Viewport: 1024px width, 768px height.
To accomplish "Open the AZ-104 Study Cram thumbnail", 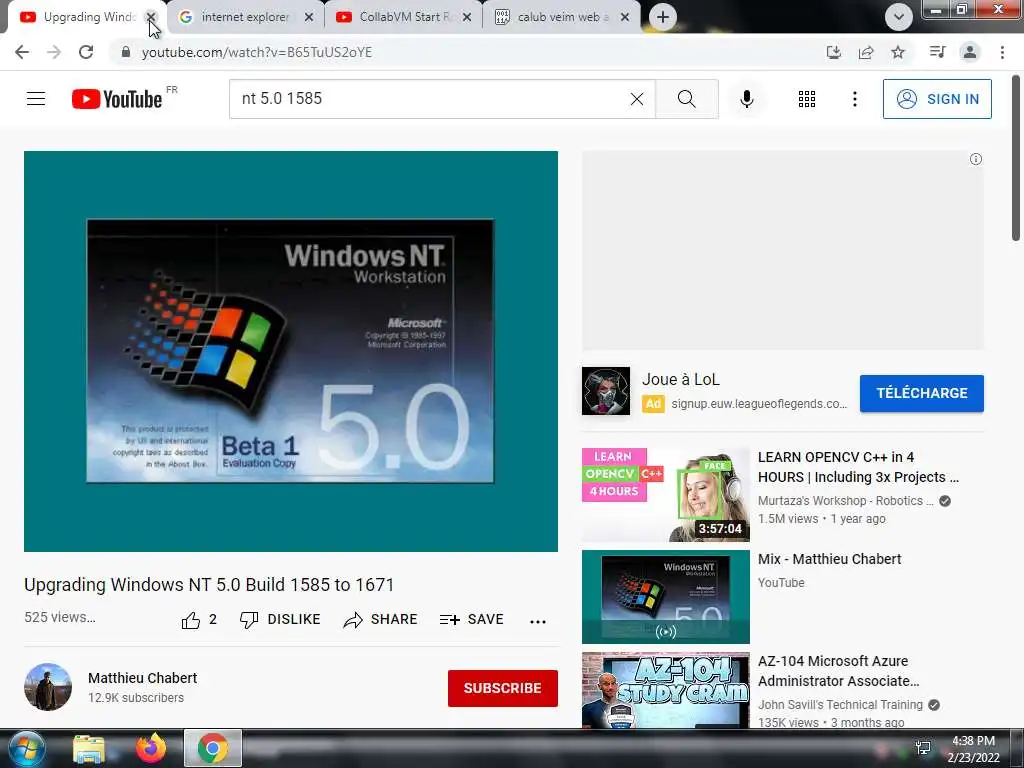I will (x=665, y=690).
